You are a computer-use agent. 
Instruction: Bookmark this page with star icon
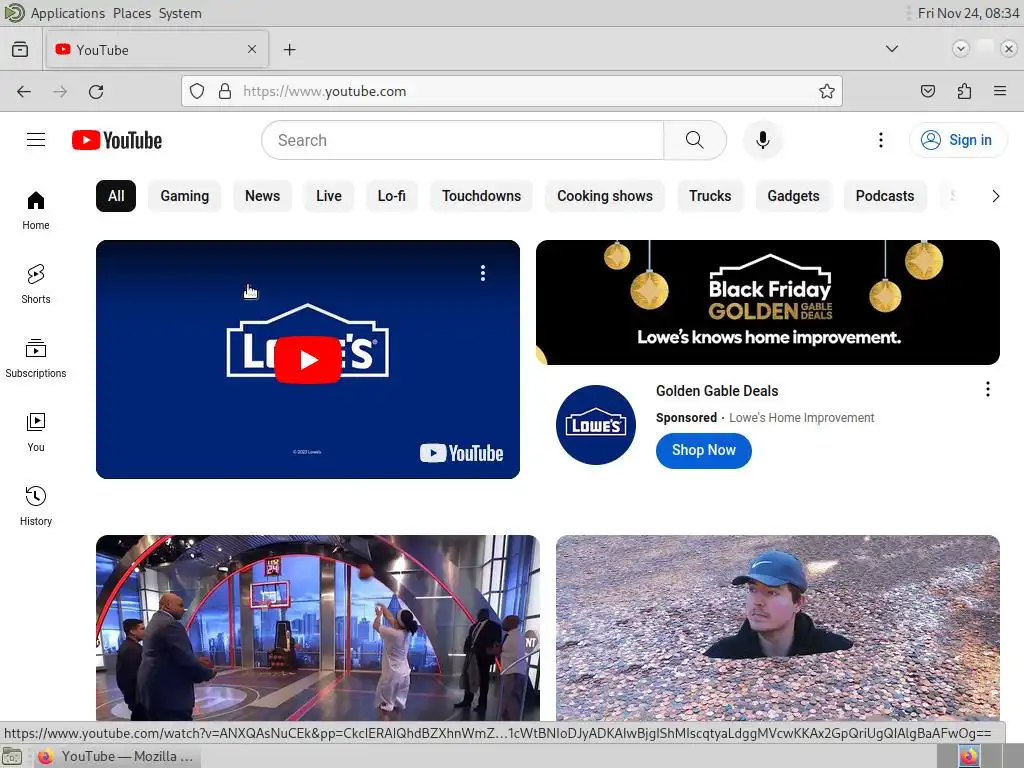click(827, 91)
